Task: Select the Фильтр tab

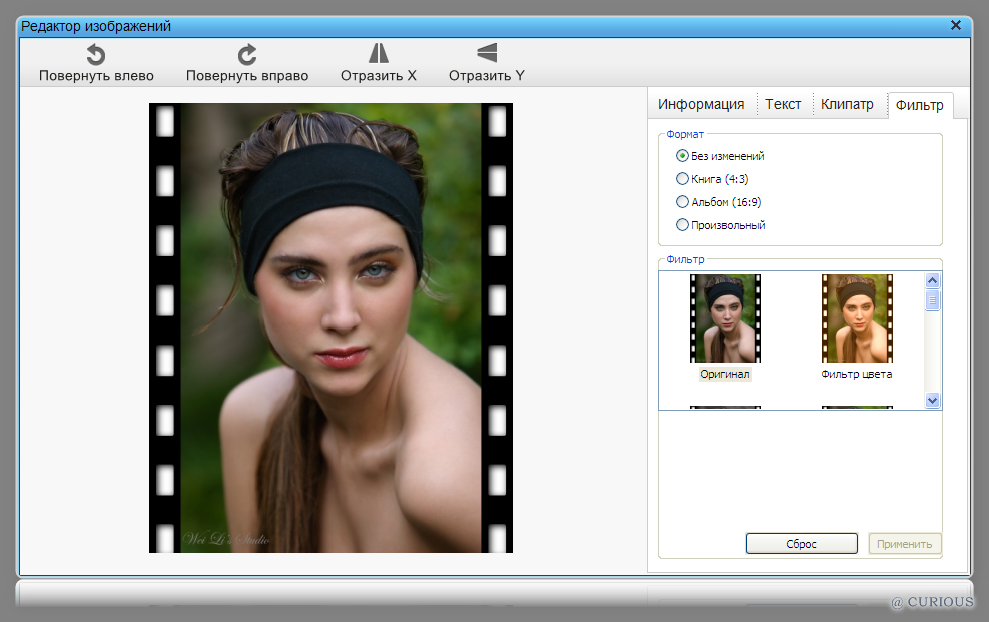Action: click(x=919, y=105)
